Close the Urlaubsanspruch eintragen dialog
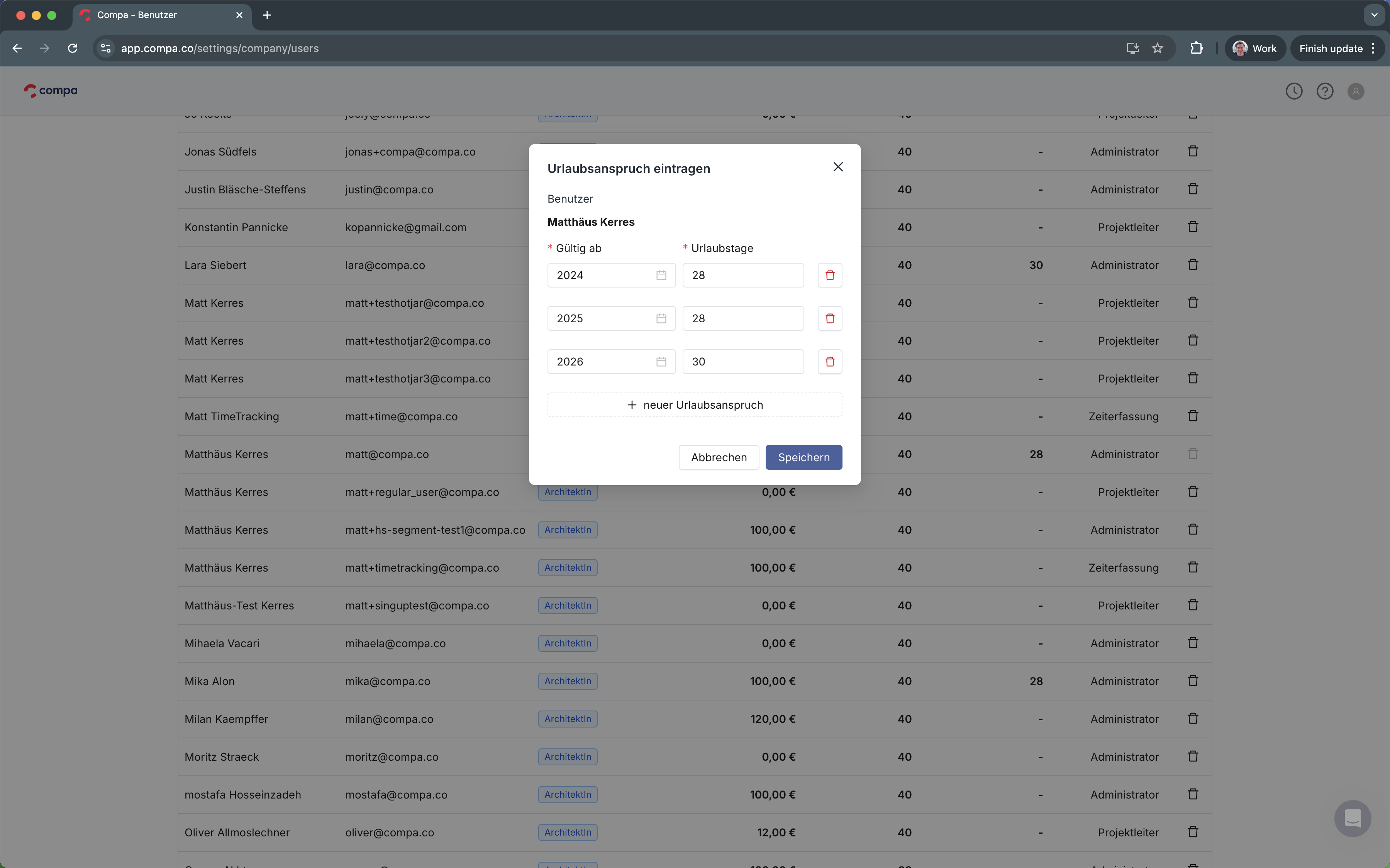Screen dimensions: 1390x868 click(838, 167)
